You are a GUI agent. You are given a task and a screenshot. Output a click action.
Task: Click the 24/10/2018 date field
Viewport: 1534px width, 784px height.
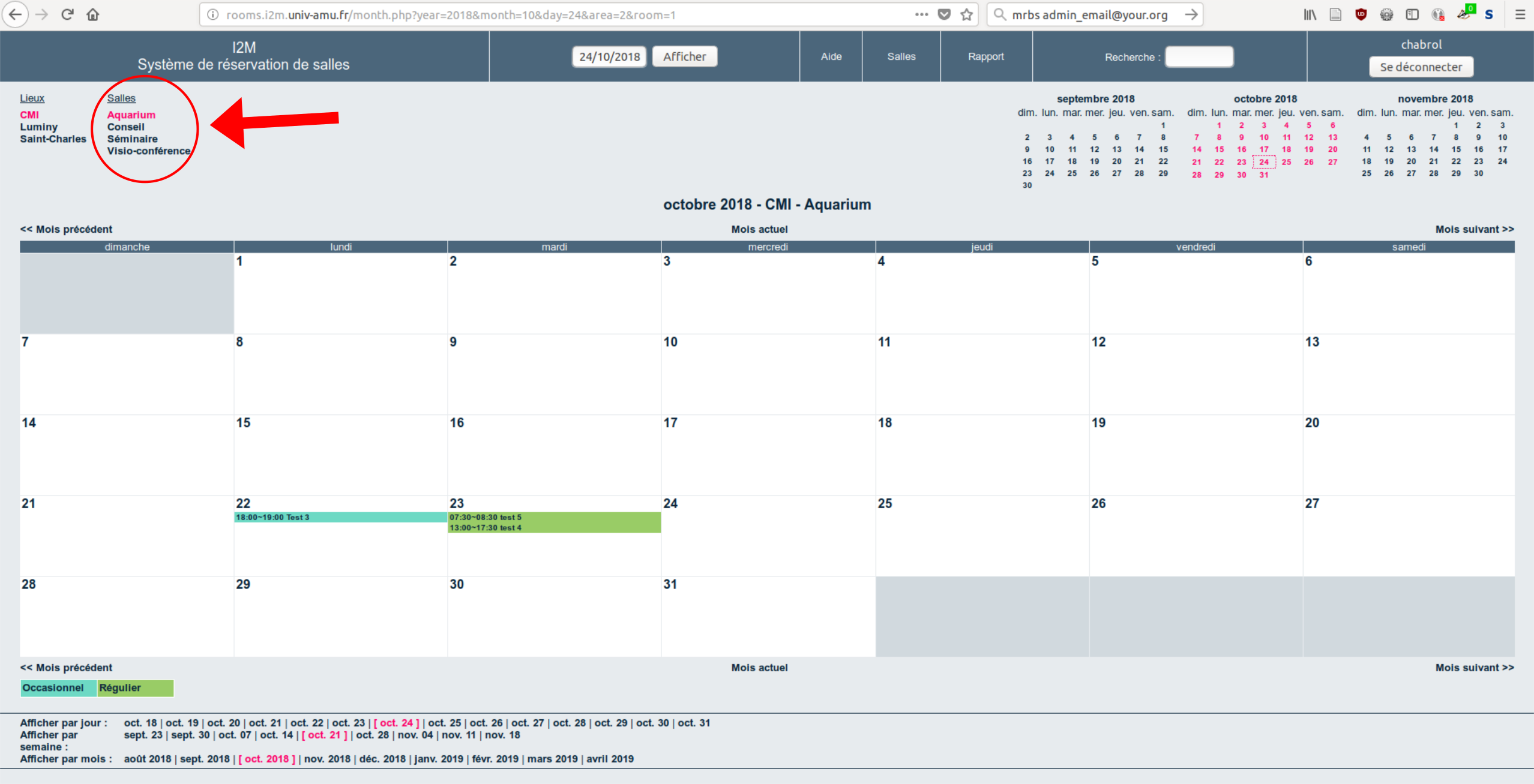pos(609,56)
